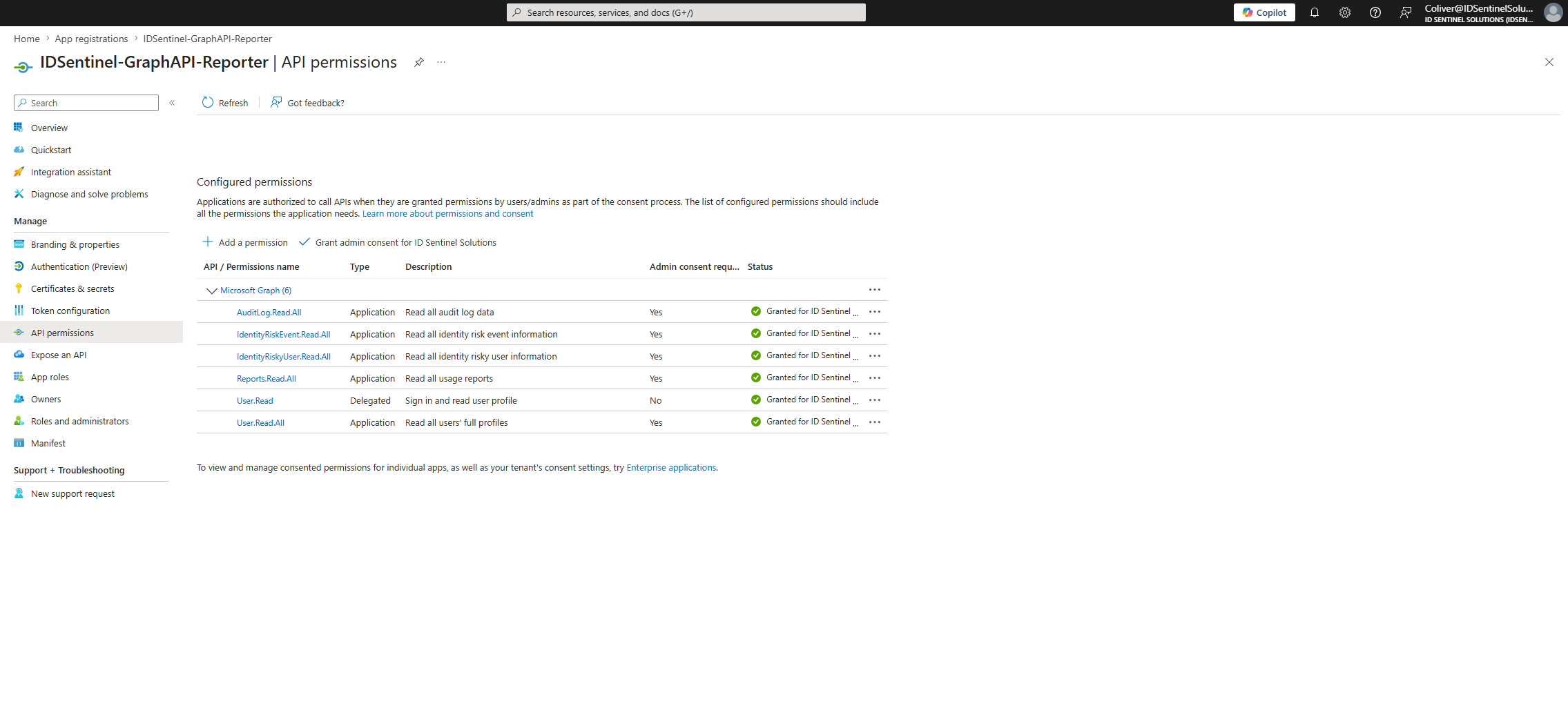Screen dimensions: 1568x717
Task: Focus the global search resources box
Action: [686, 12]
